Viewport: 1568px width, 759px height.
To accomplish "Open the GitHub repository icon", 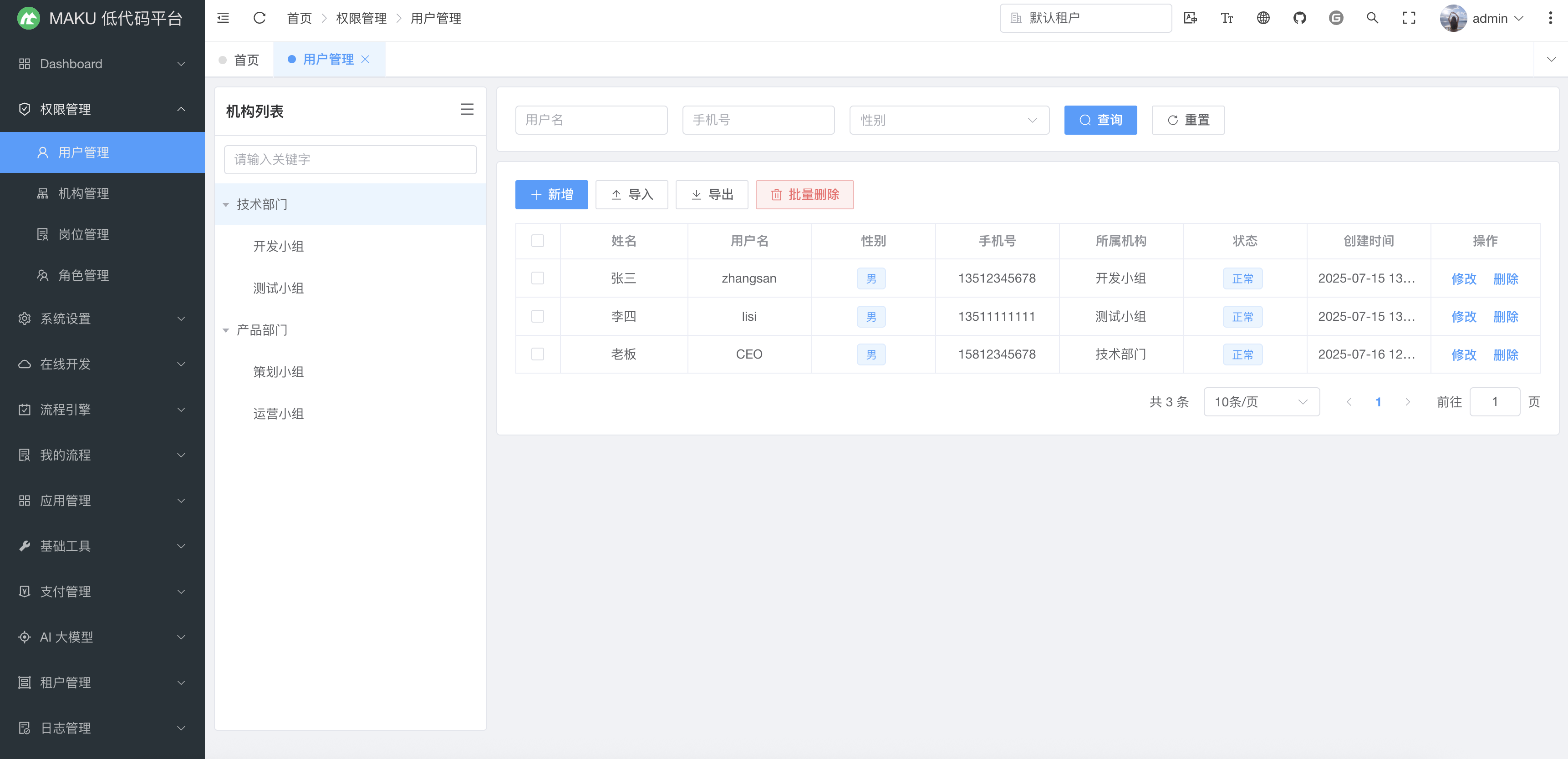I will point(1299,18).
